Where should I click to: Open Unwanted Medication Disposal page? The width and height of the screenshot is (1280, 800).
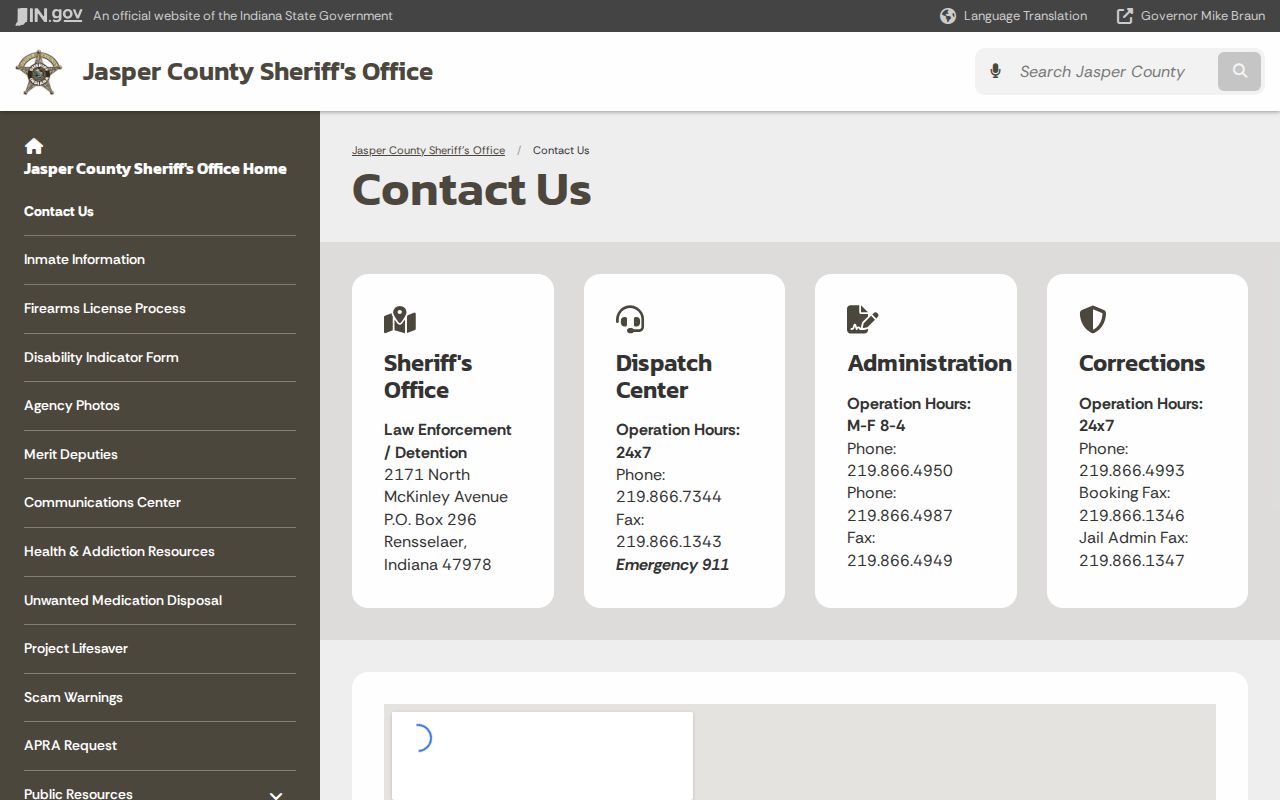click(x=123, y=600)
